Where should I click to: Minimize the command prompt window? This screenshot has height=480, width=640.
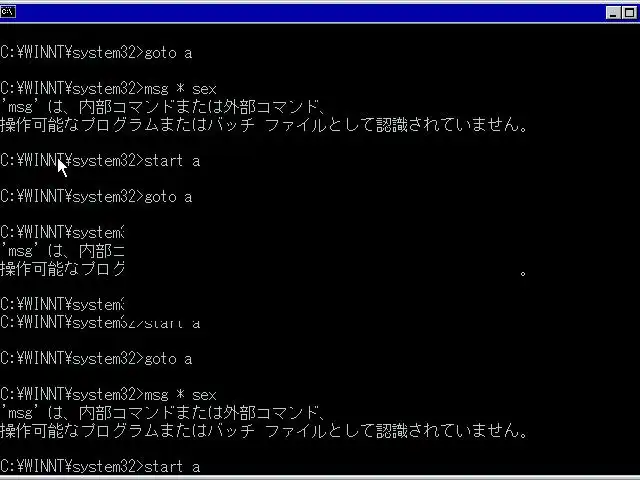[x=613, y=13]
